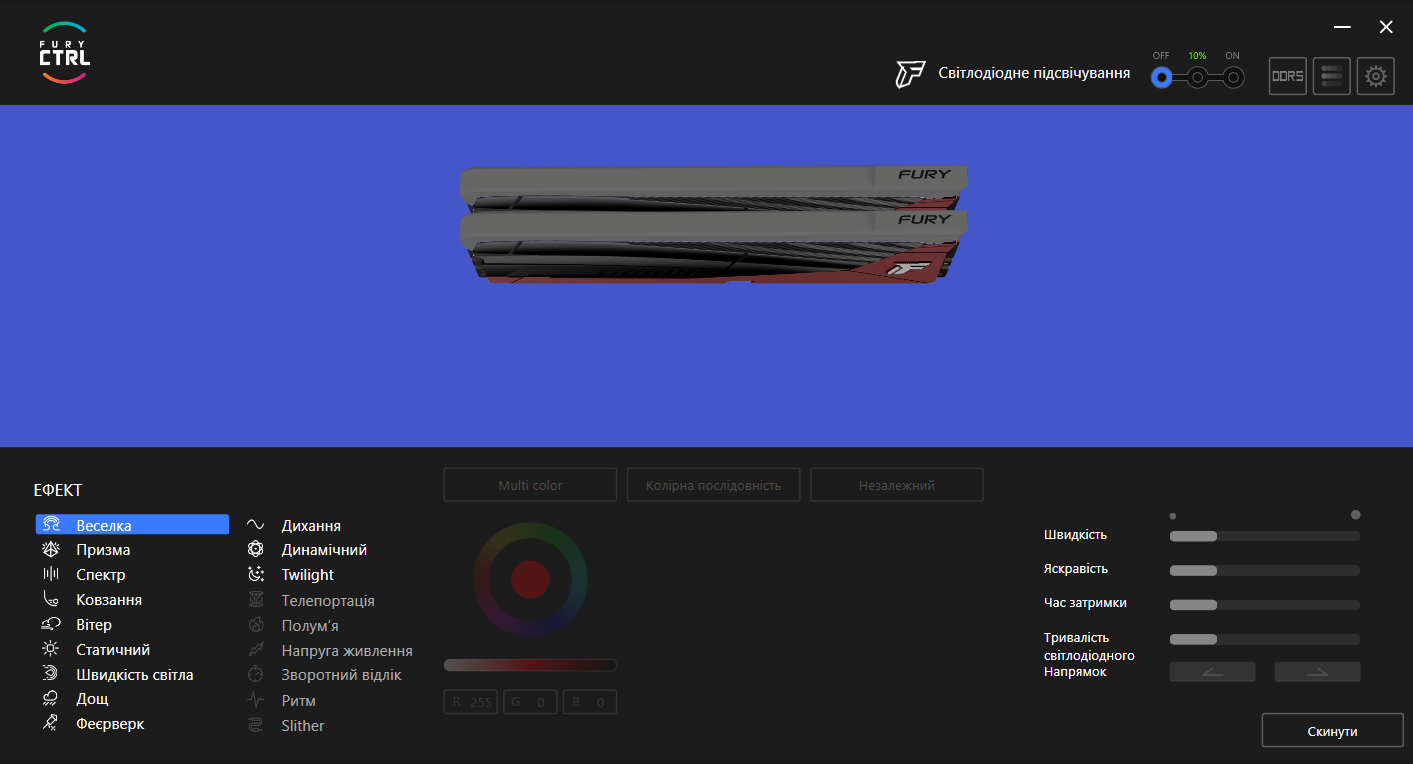1413x764 pixels.
Task: Open the module list icon
Action: pyautogui.click(x=1332, y=76)
